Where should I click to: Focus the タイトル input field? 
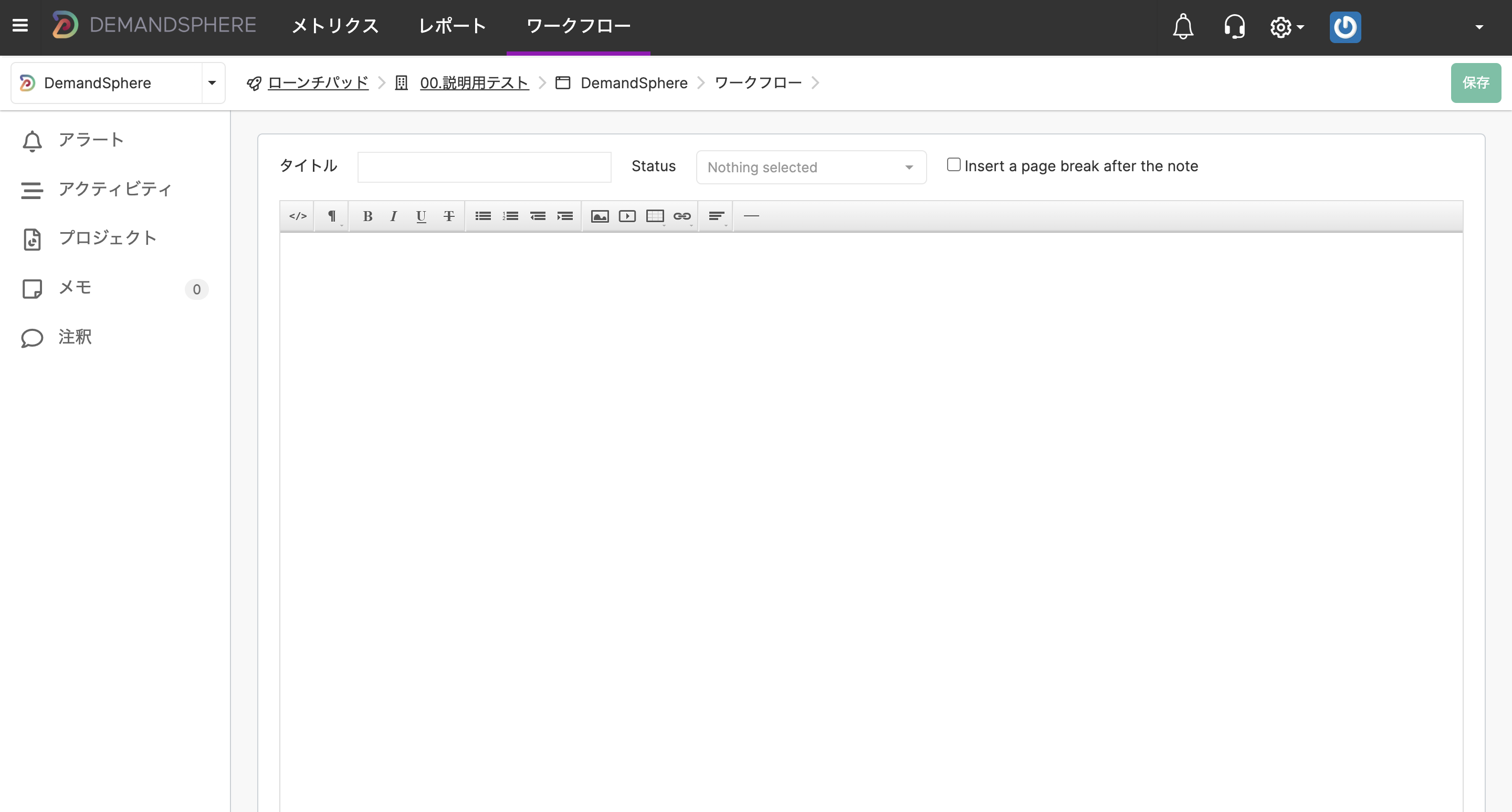click(484, 166)
